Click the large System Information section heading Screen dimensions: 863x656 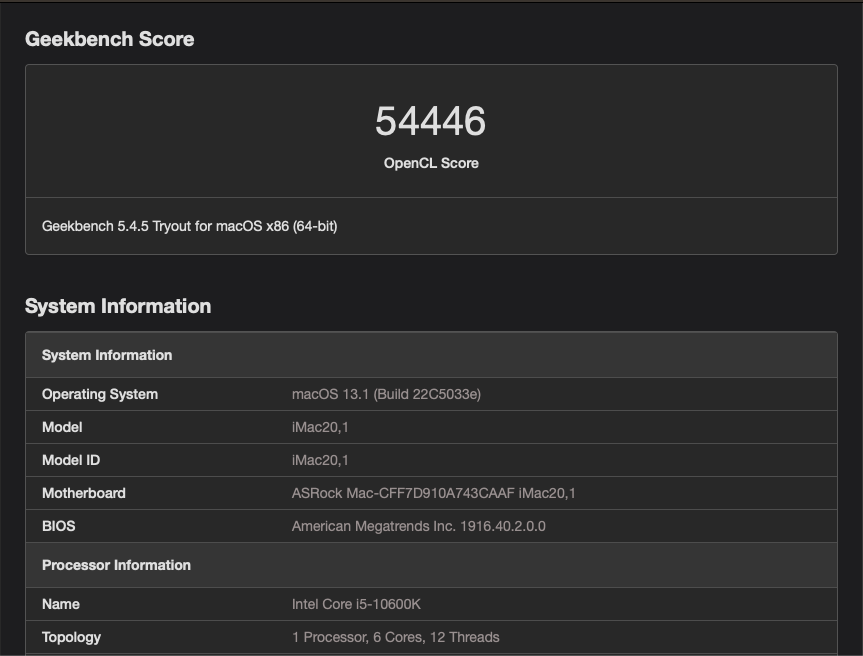(118, 306)
